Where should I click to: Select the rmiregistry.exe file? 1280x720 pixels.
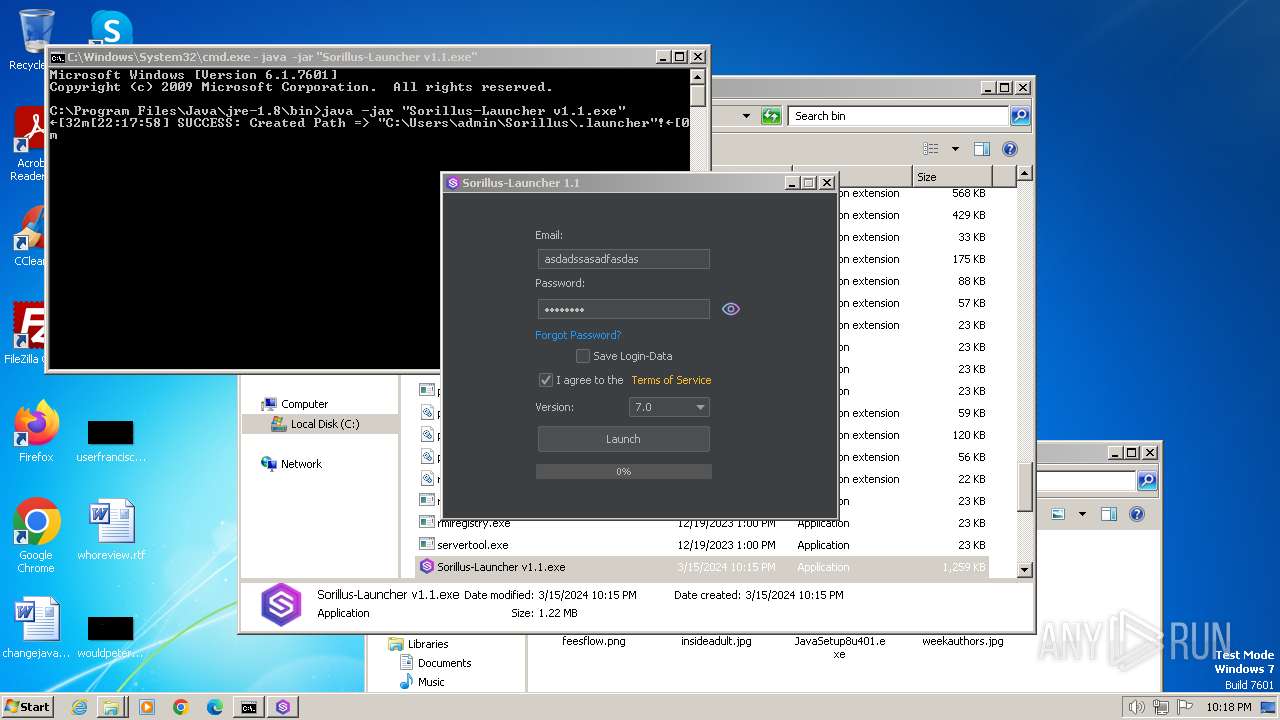(473, 523)
